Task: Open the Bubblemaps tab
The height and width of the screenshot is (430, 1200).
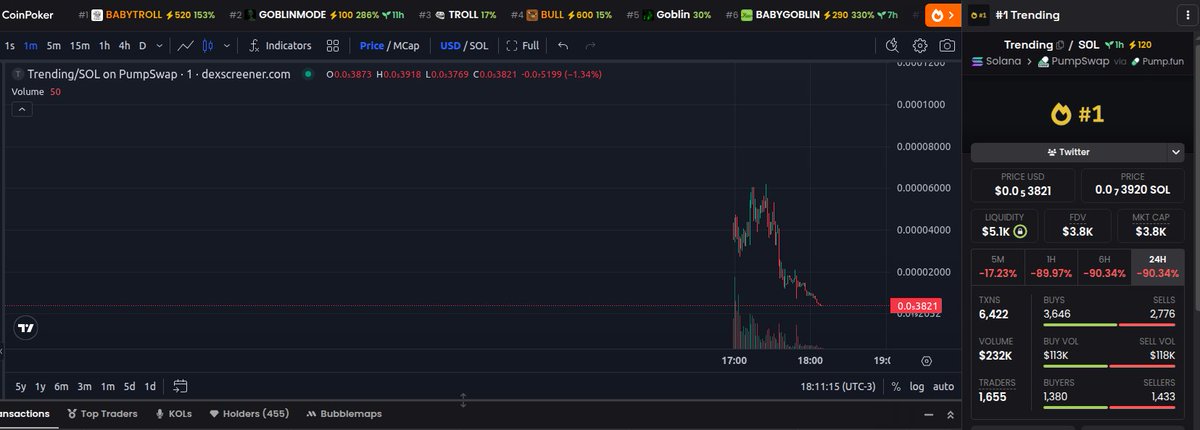Action: click(342, 413)
